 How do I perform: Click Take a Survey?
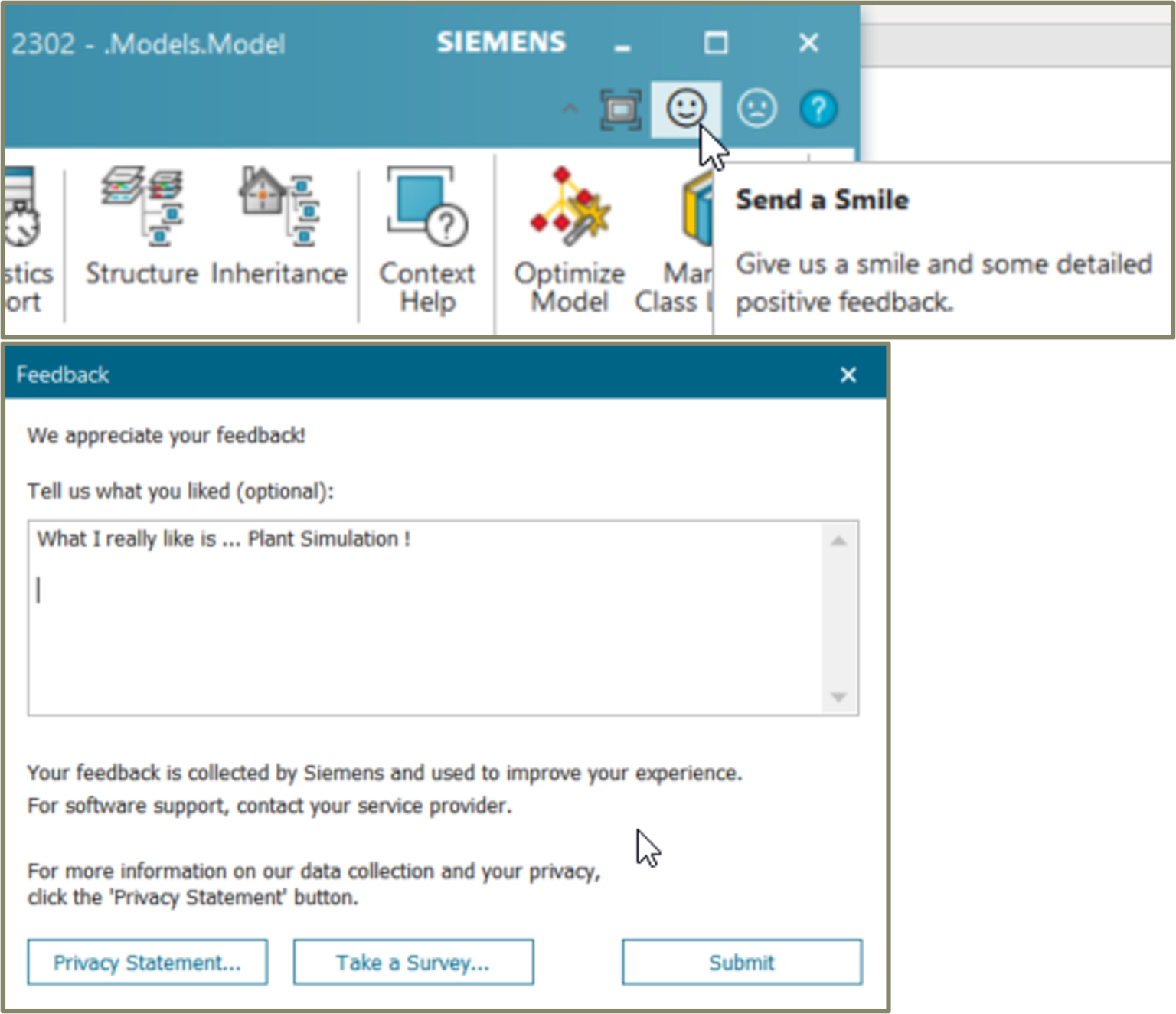(x=413, y=963)
